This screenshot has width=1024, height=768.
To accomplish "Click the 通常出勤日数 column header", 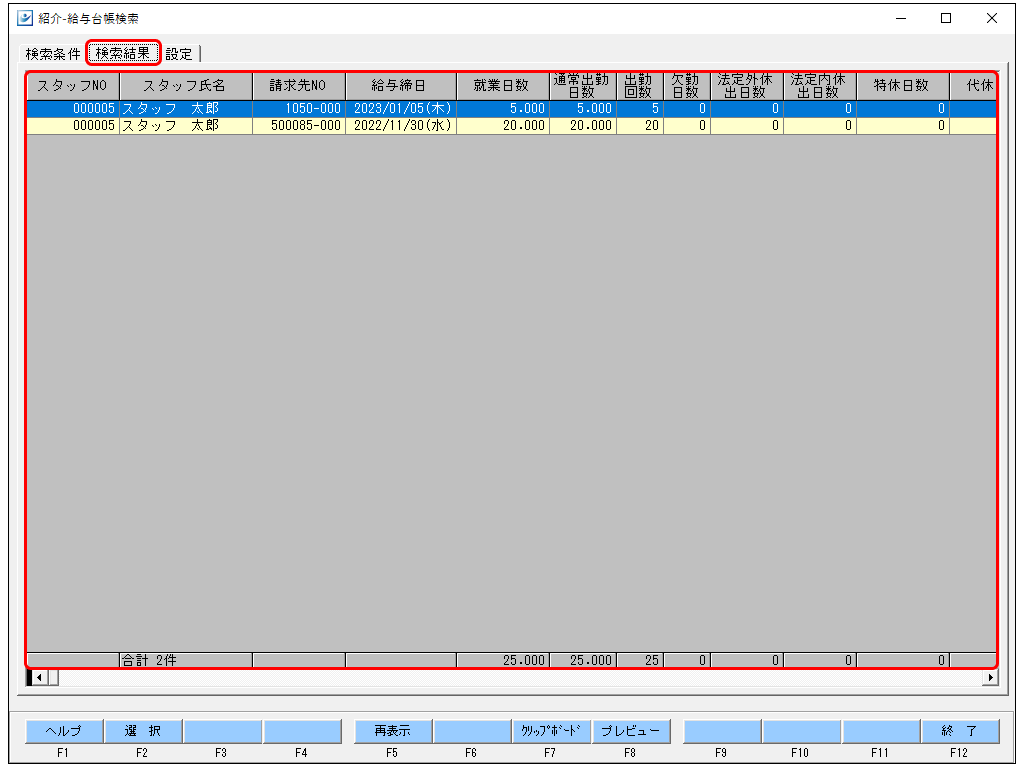I will click(583, 86).
